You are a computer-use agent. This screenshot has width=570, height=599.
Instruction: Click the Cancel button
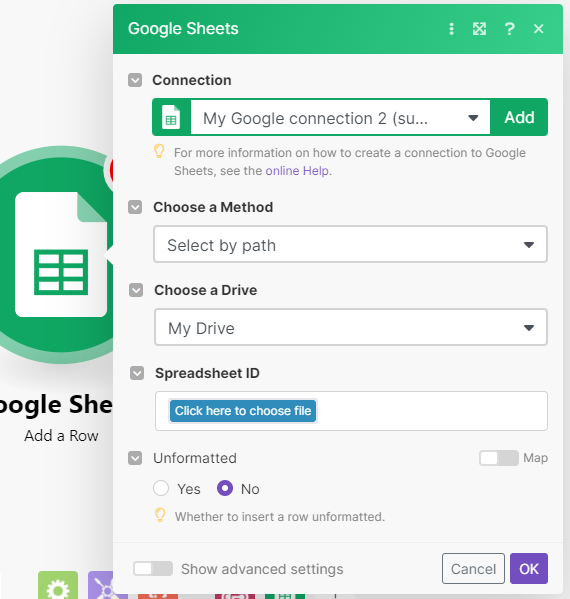point(473,569)
